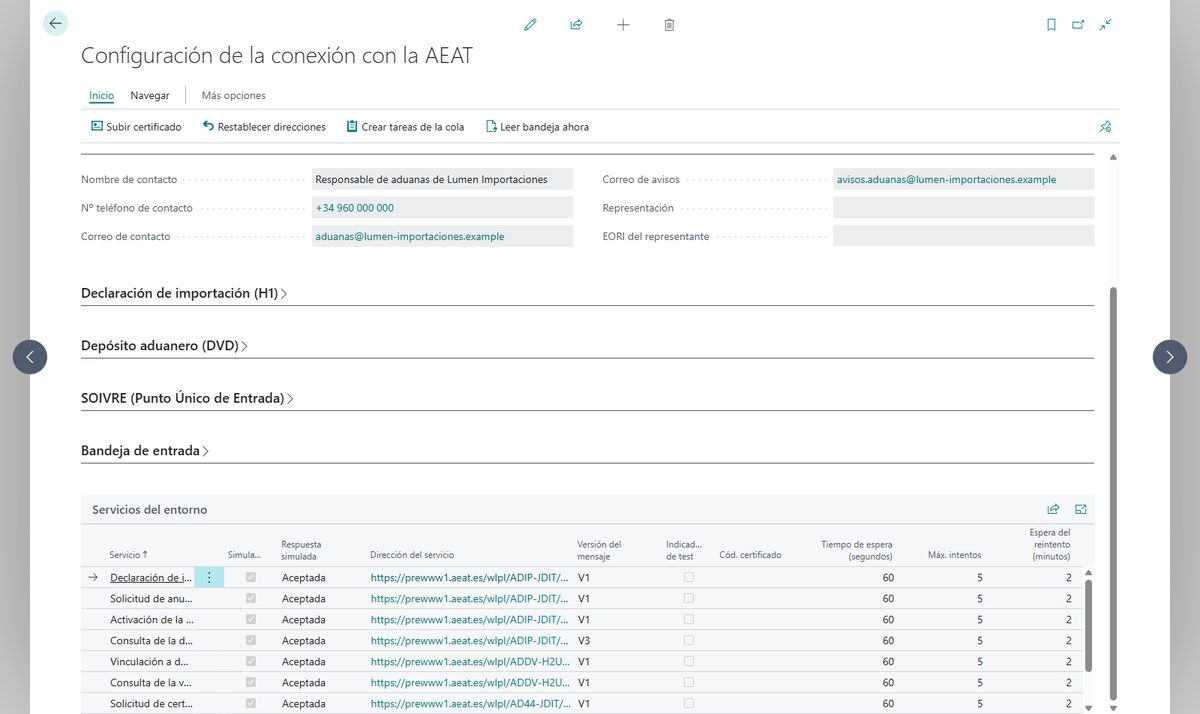Viewport: 1200px width, 714px height.
Task: Click the aduanas@lumen-importaciones.example email
Action: 410,236
